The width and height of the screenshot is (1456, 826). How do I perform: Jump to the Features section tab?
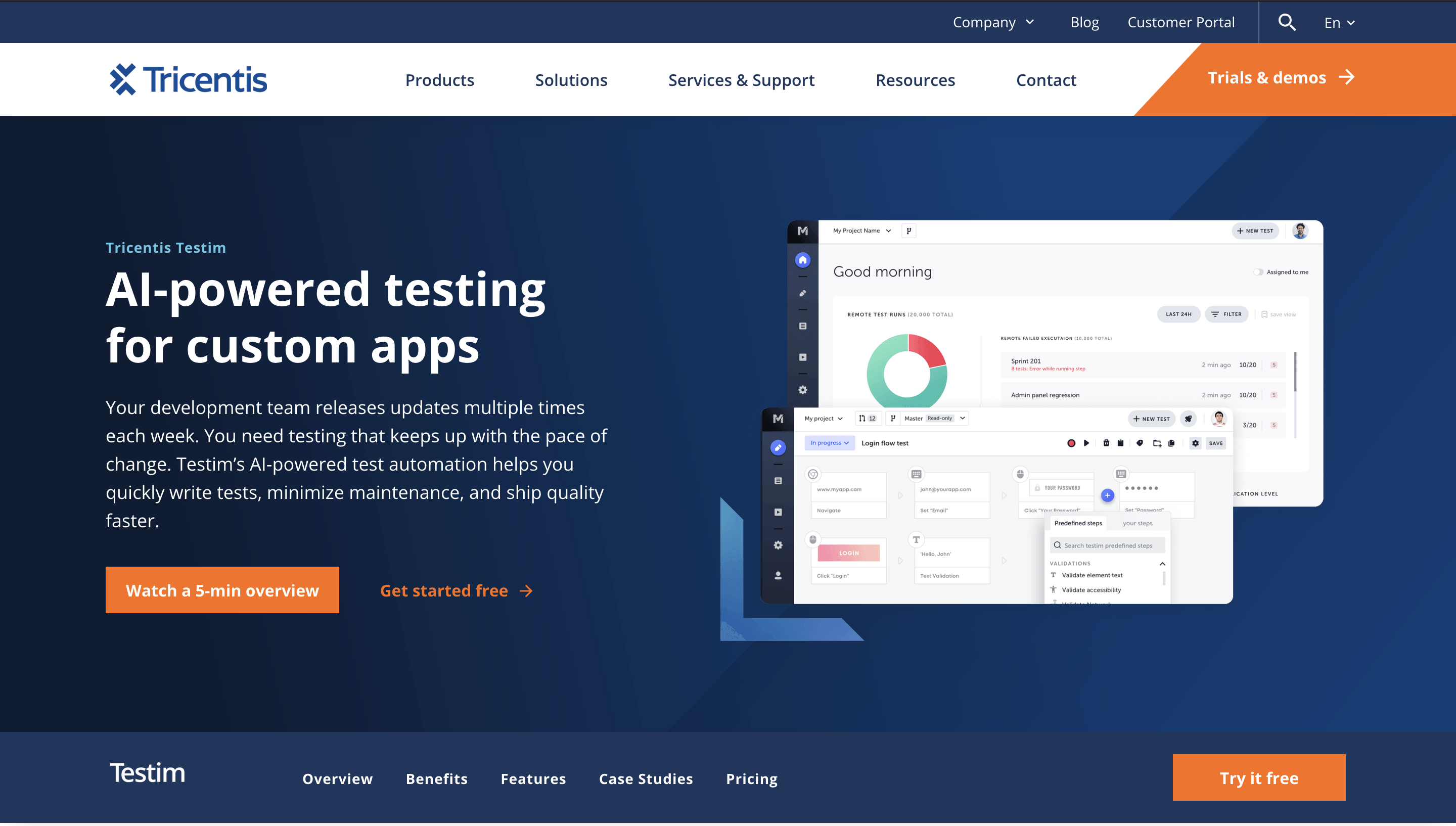pos(533,779)
